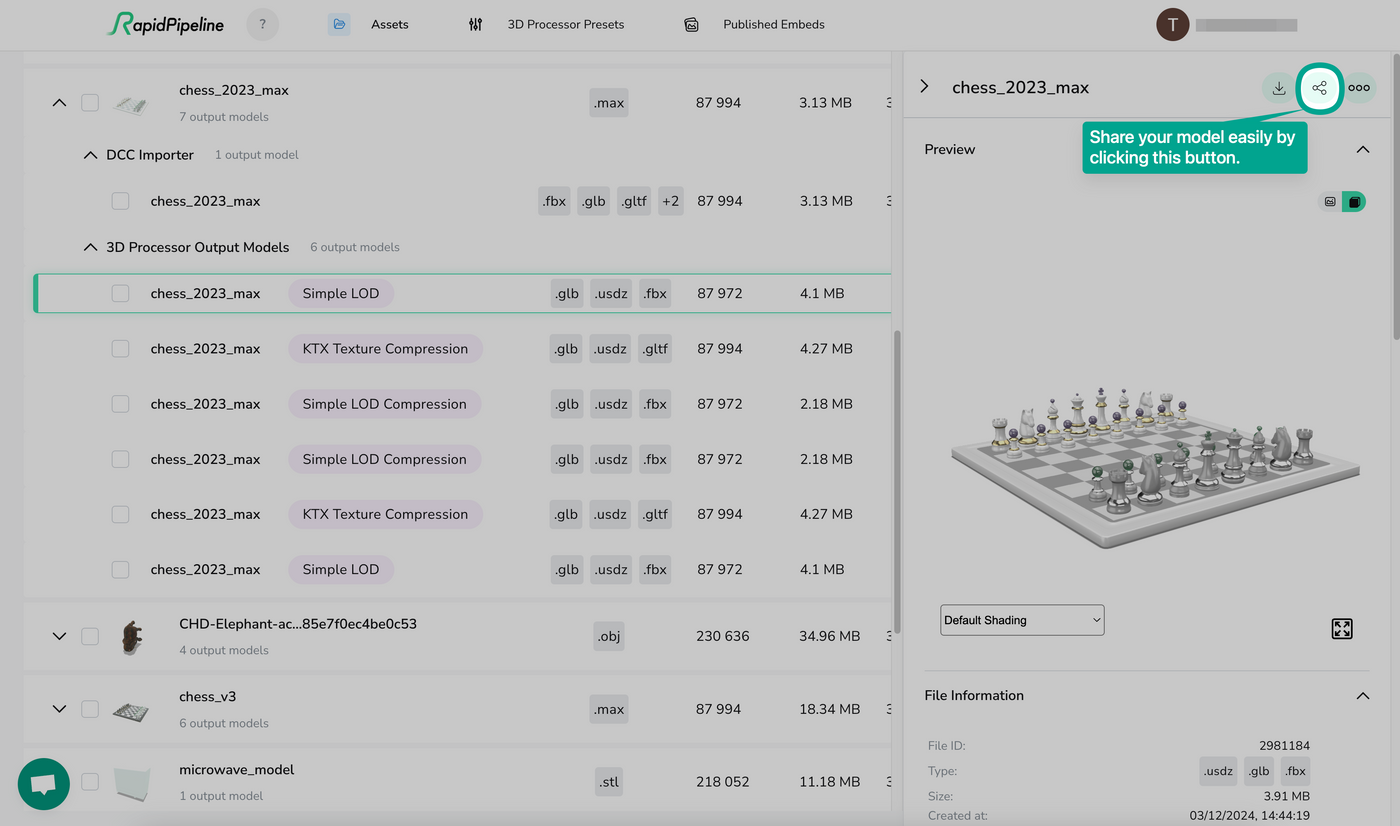Viewport: 1400px width, 826px height.
Task: Switch preview to image thumbnail mode
Action: 1330,202
